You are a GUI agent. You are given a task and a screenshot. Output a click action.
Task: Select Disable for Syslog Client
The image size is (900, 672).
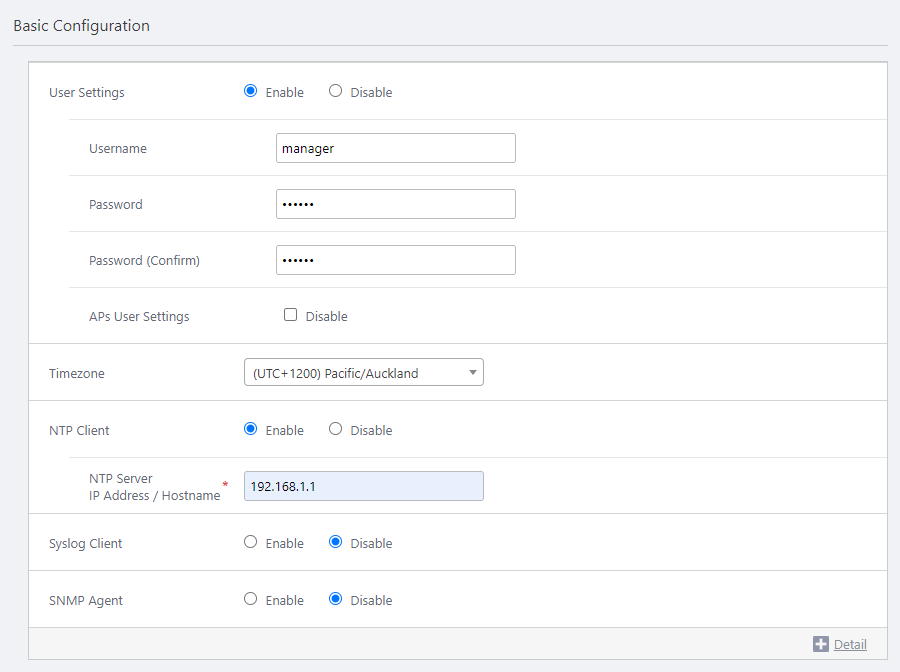tap(336, 542)
